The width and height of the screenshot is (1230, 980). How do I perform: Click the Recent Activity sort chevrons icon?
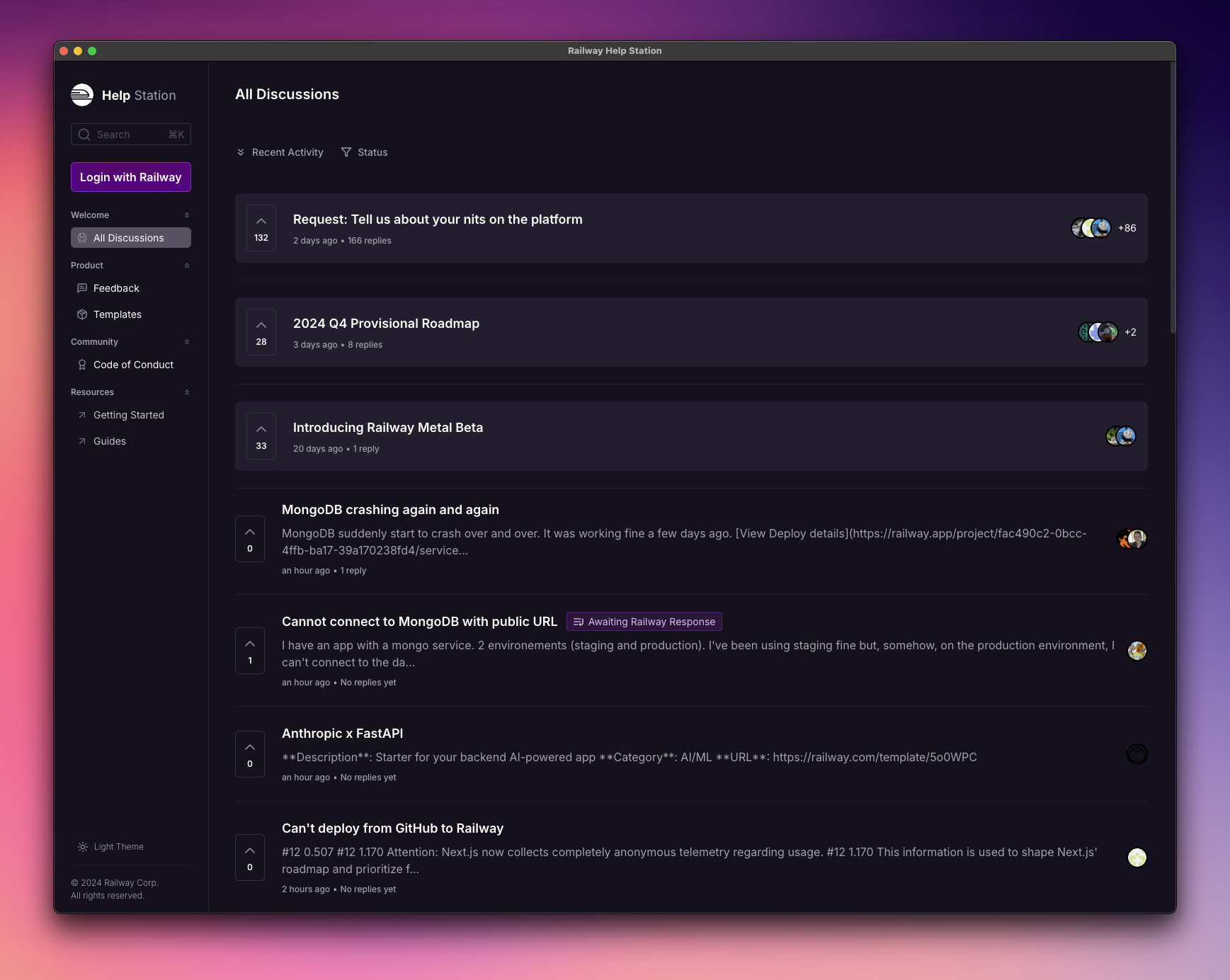tap(241, 152)
